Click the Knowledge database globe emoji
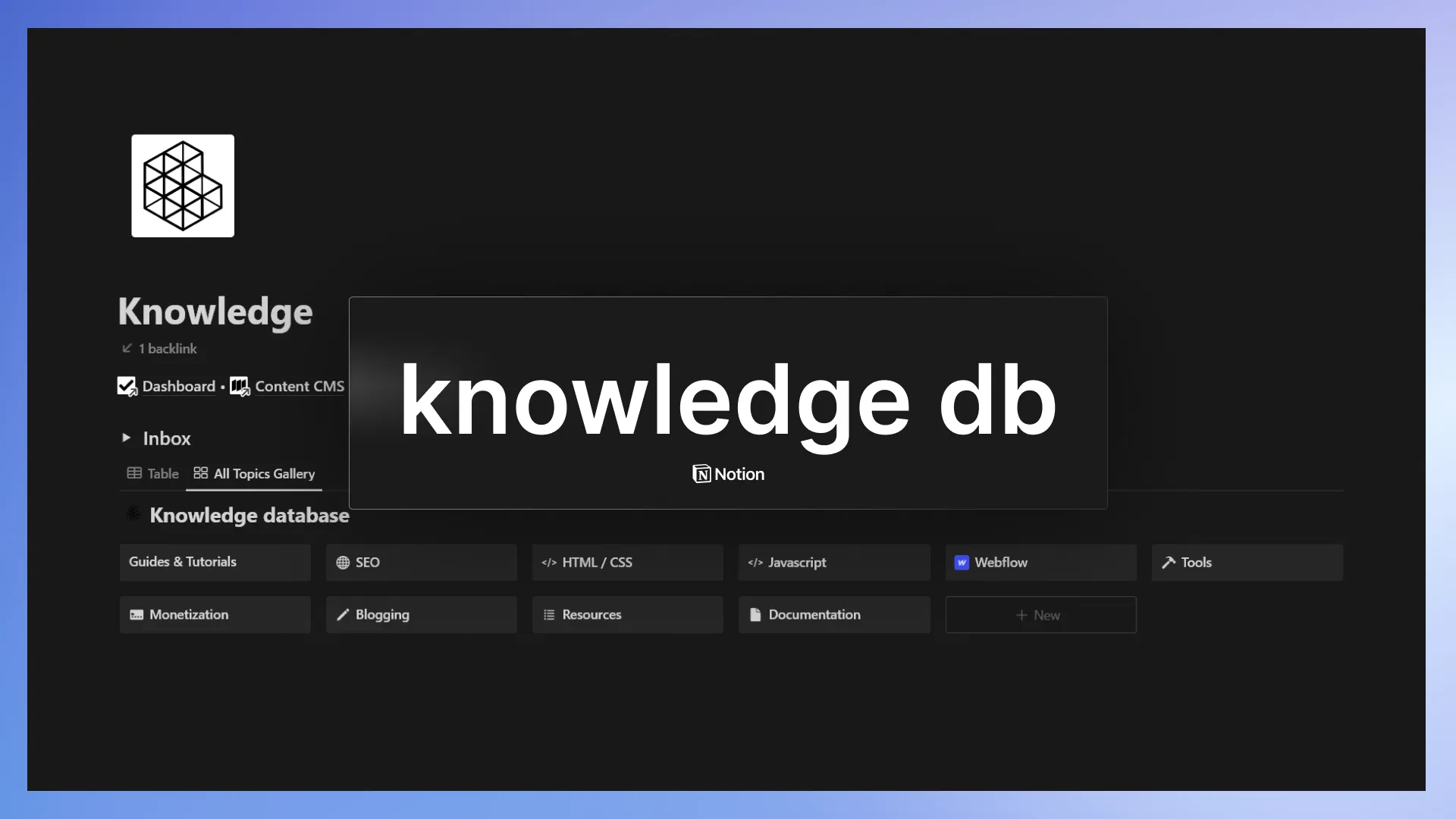The width and height of the screenshot is (1456, 819). (x=133, y=514)
